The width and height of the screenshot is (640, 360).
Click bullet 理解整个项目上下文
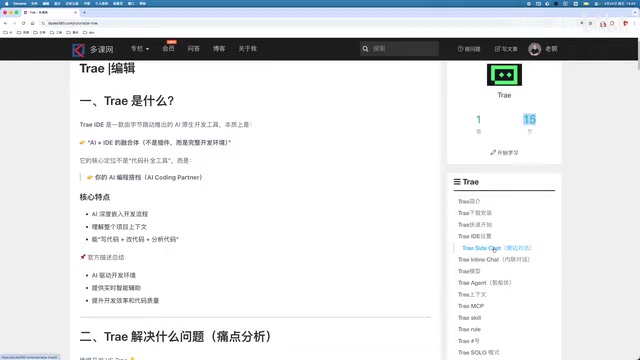coord(119,227)
